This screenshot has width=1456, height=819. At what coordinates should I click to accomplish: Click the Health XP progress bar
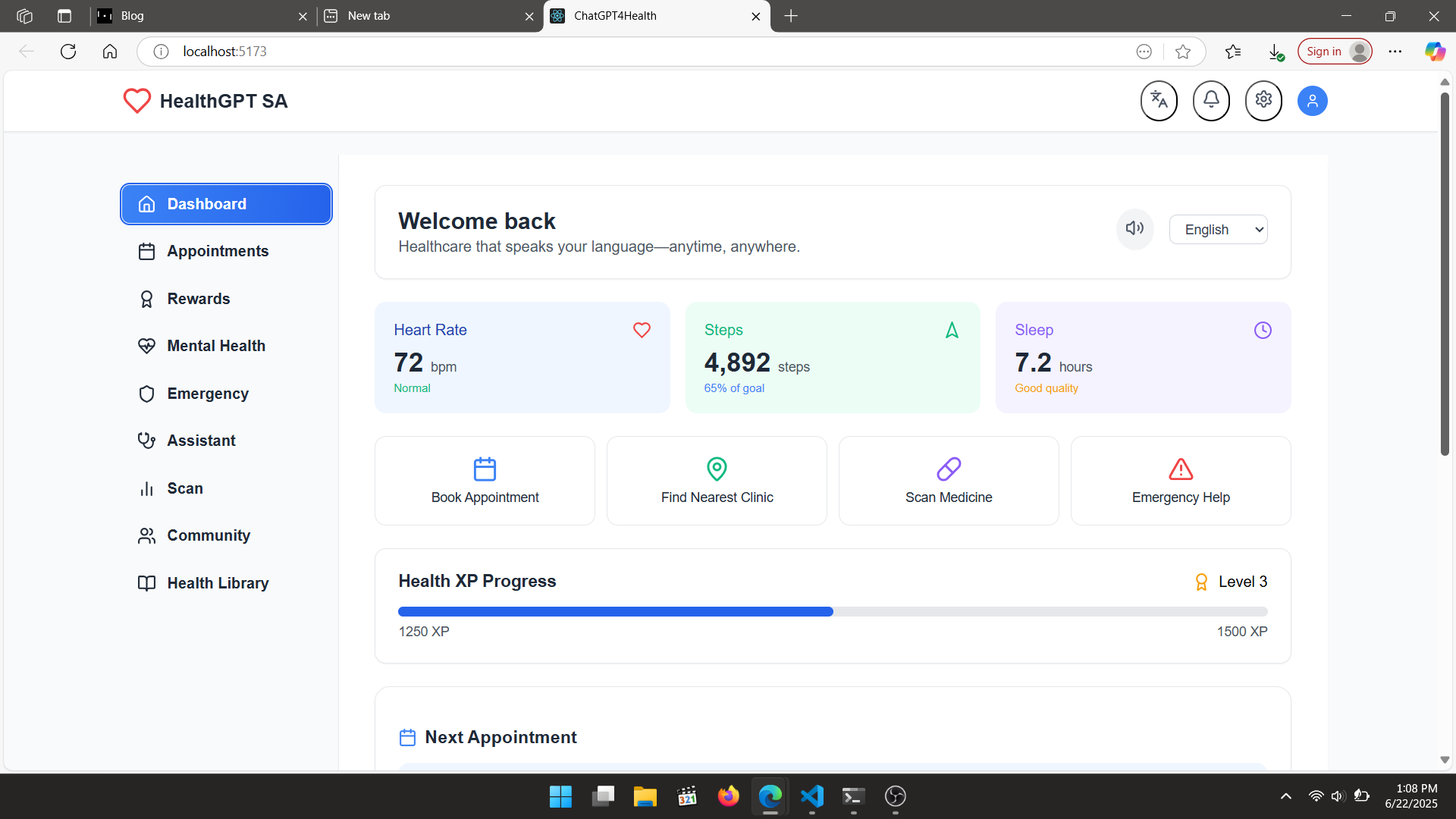833,611
